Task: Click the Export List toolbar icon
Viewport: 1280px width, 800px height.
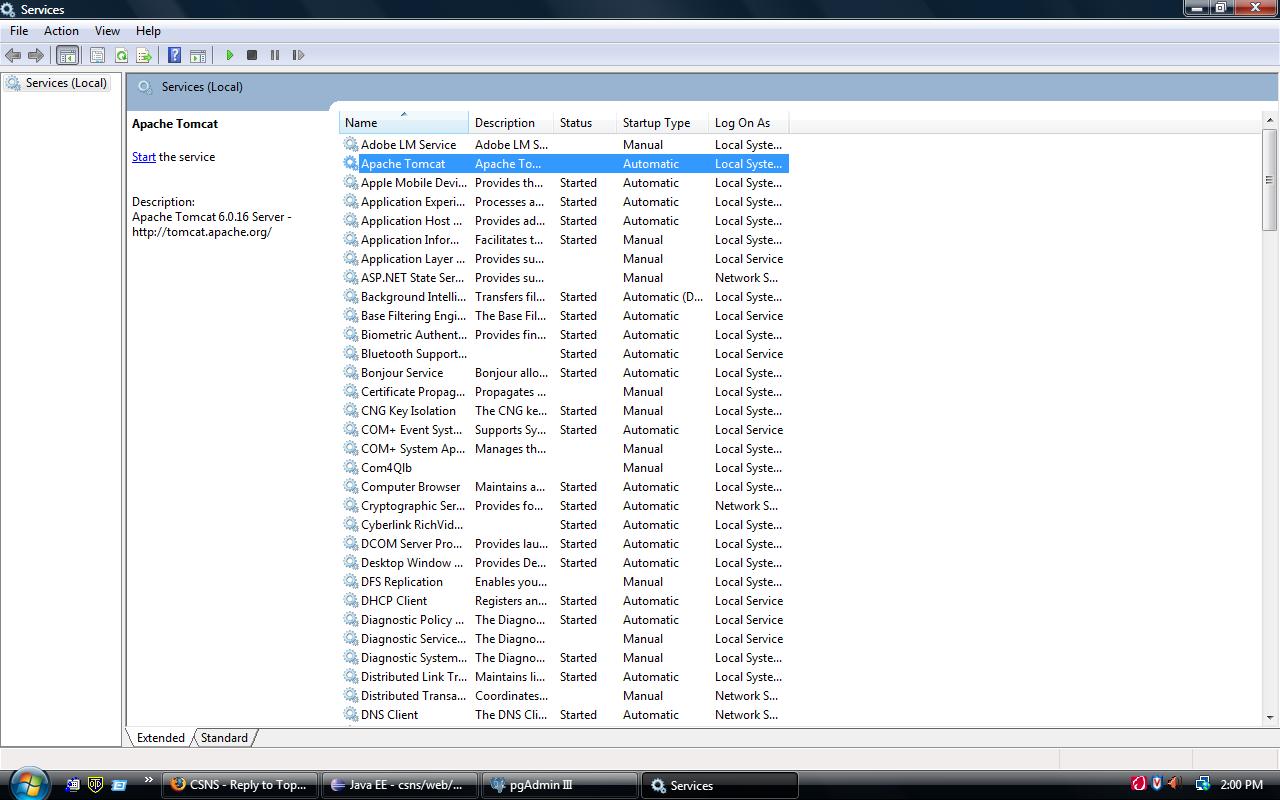Action: [144, 55]
